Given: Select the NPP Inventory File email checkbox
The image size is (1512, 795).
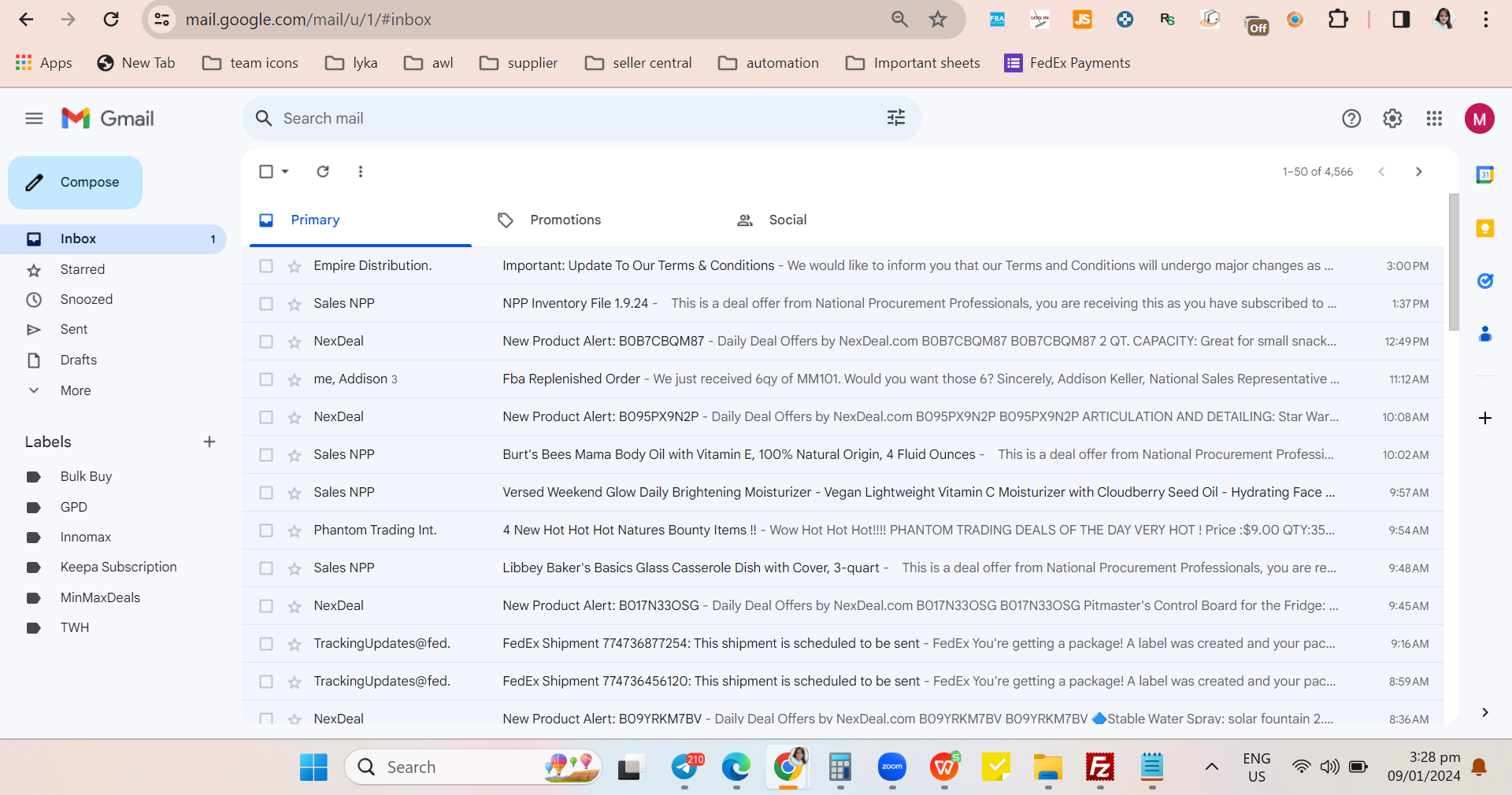Looking at the screenshot, I should click(x=266, y=304).
